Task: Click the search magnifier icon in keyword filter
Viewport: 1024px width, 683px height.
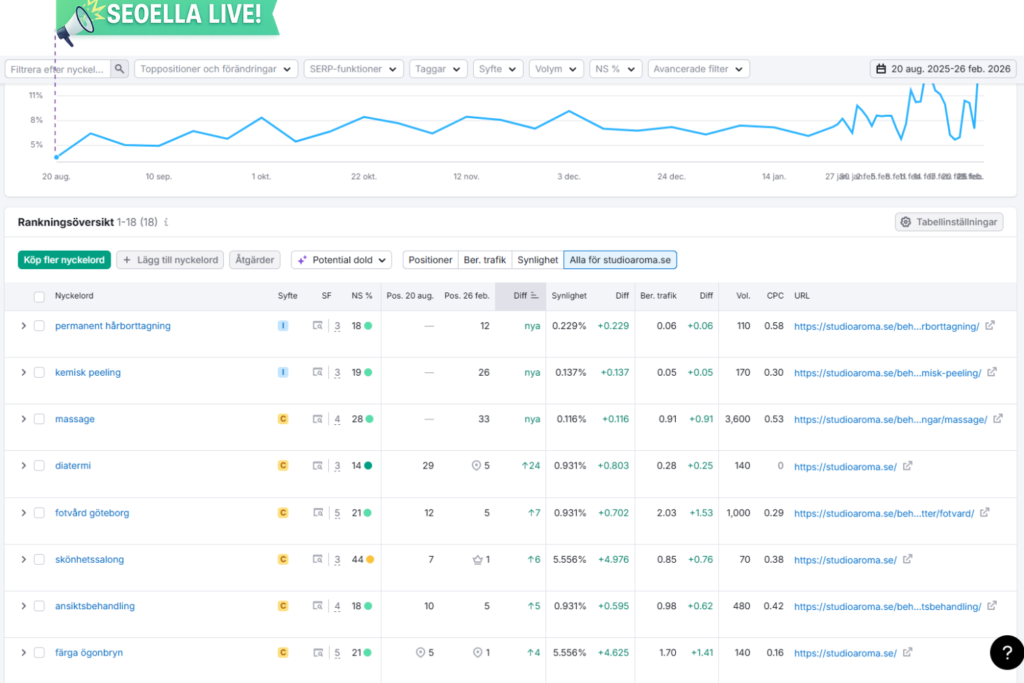Action: pyautogui.click(x=120, y=69)
